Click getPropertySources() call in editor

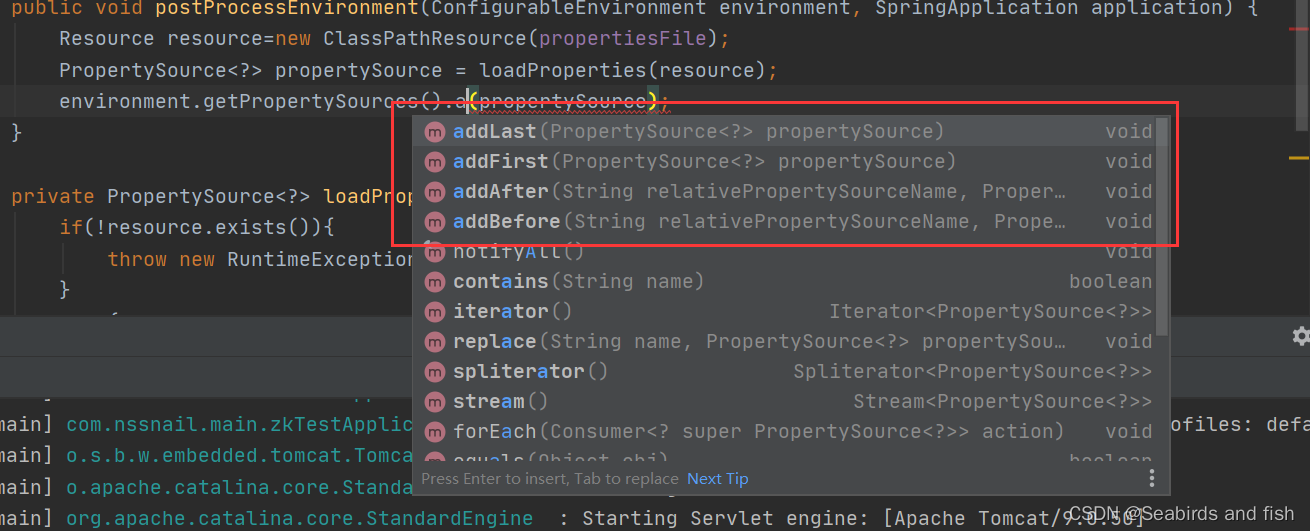tap(324, 101)
